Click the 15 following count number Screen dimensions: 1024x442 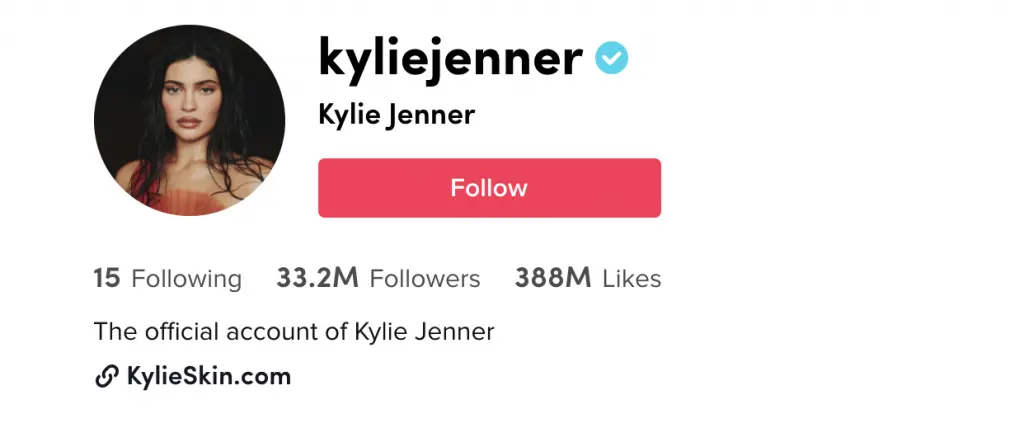pos(107,278)
